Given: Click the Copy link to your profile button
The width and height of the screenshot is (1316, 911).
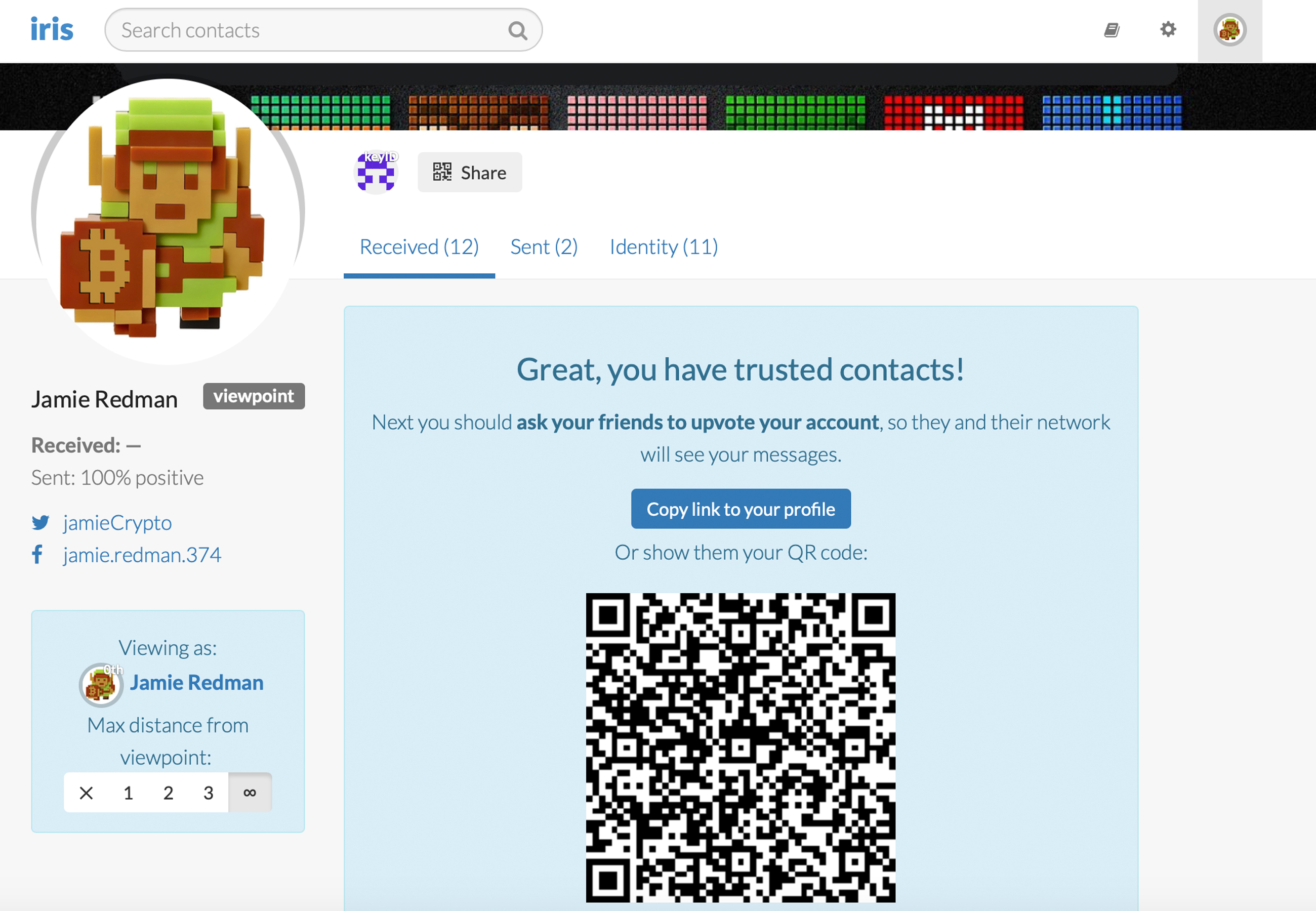Looking at the screenshot, I should tap(741, 509).
